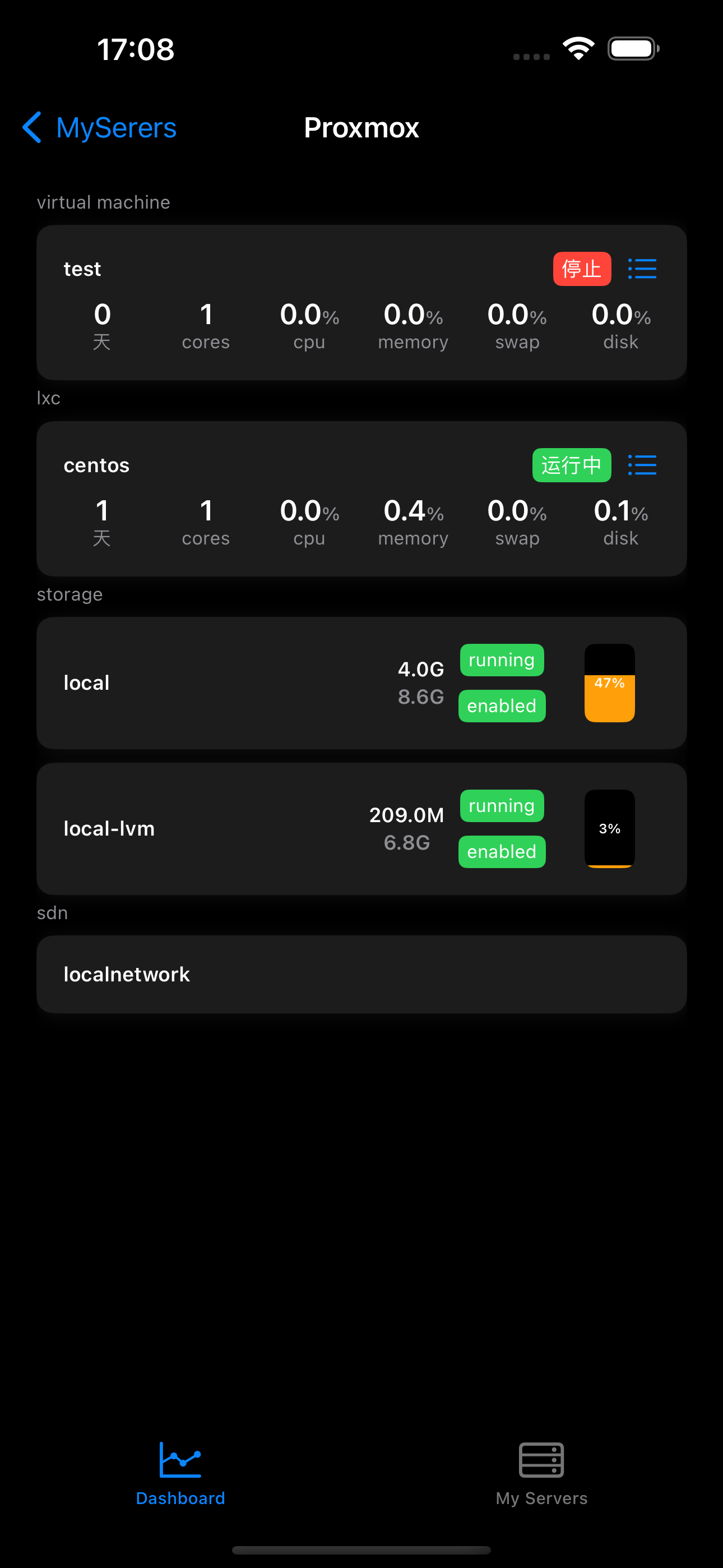The image size is (723, 1568).
Task: Open the list menu icon for test VM
Action: 642,269
